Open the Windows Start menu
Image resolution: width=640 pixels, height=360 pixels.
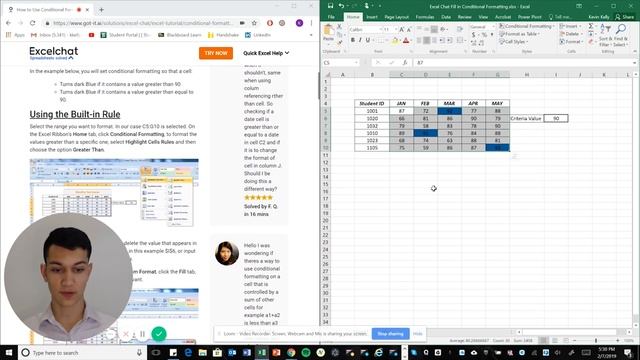tap(9, 352)
